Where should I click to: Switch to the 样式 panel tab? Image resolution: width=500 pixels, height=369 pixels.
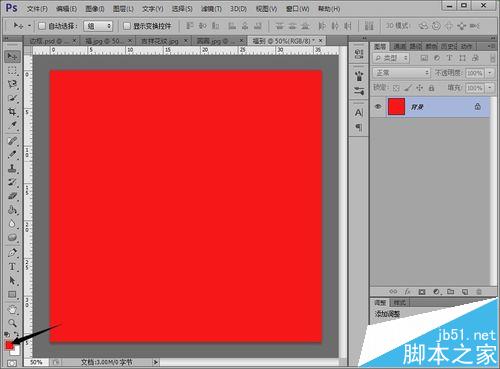pos(400,303)
